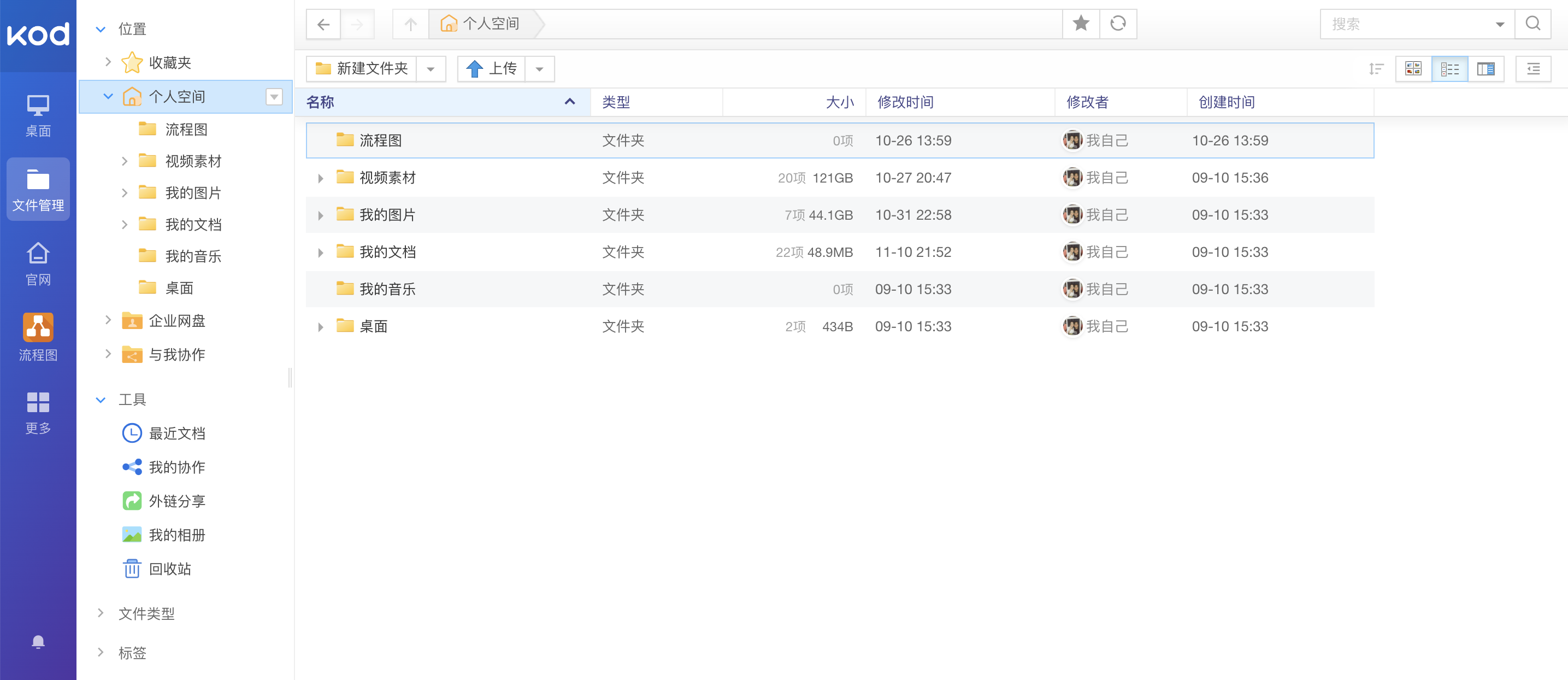Sort by 修改者 column header
Screen dimensions: 1568x680
point(1121,102)
